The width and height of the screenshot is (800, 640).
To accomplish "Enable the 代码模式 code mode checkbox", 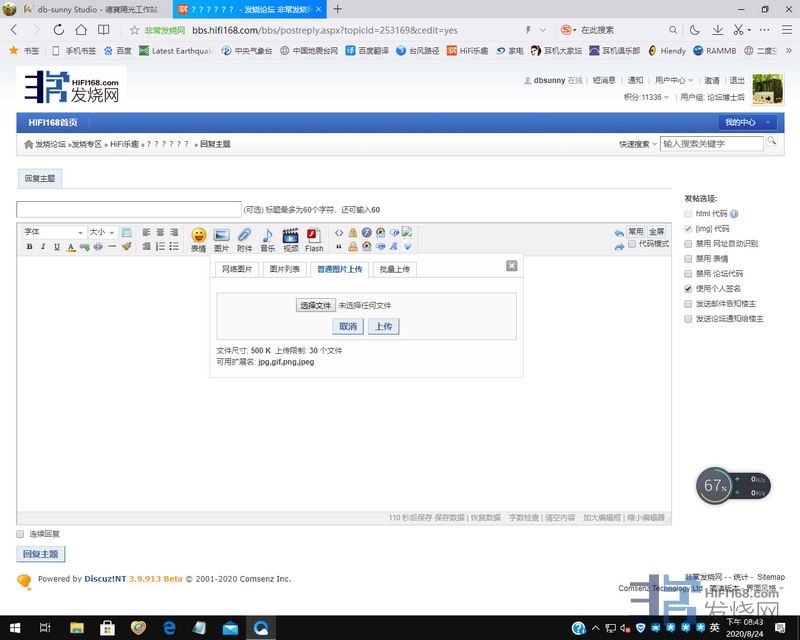I will click(x=632, y=244).
